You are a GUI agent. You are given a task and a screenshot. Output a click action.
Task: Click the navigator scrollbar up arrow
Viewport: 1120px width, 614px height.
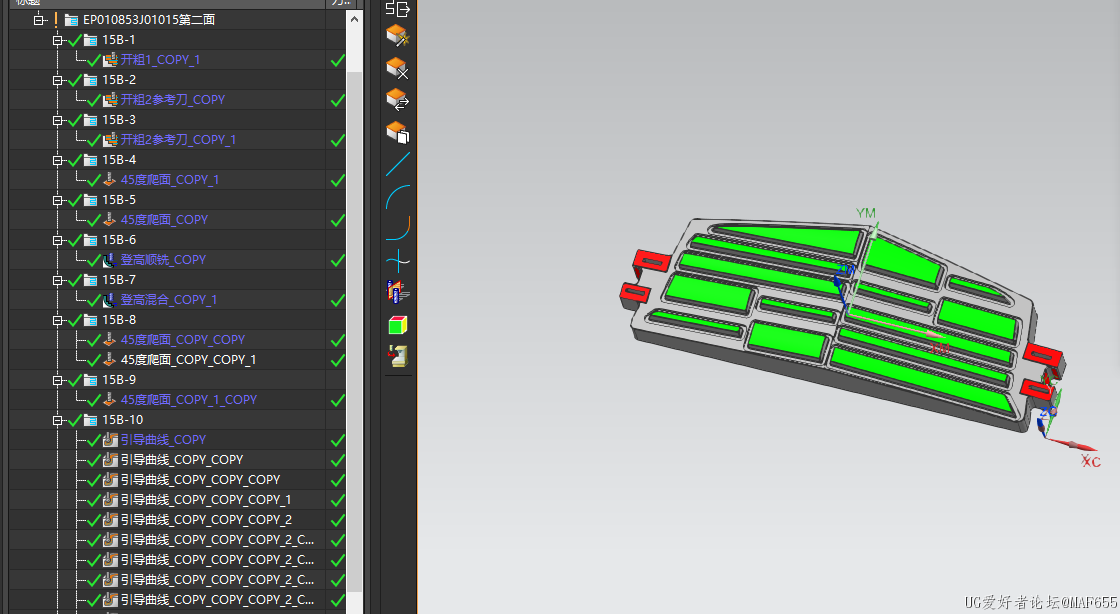click(x=355, y=20)
